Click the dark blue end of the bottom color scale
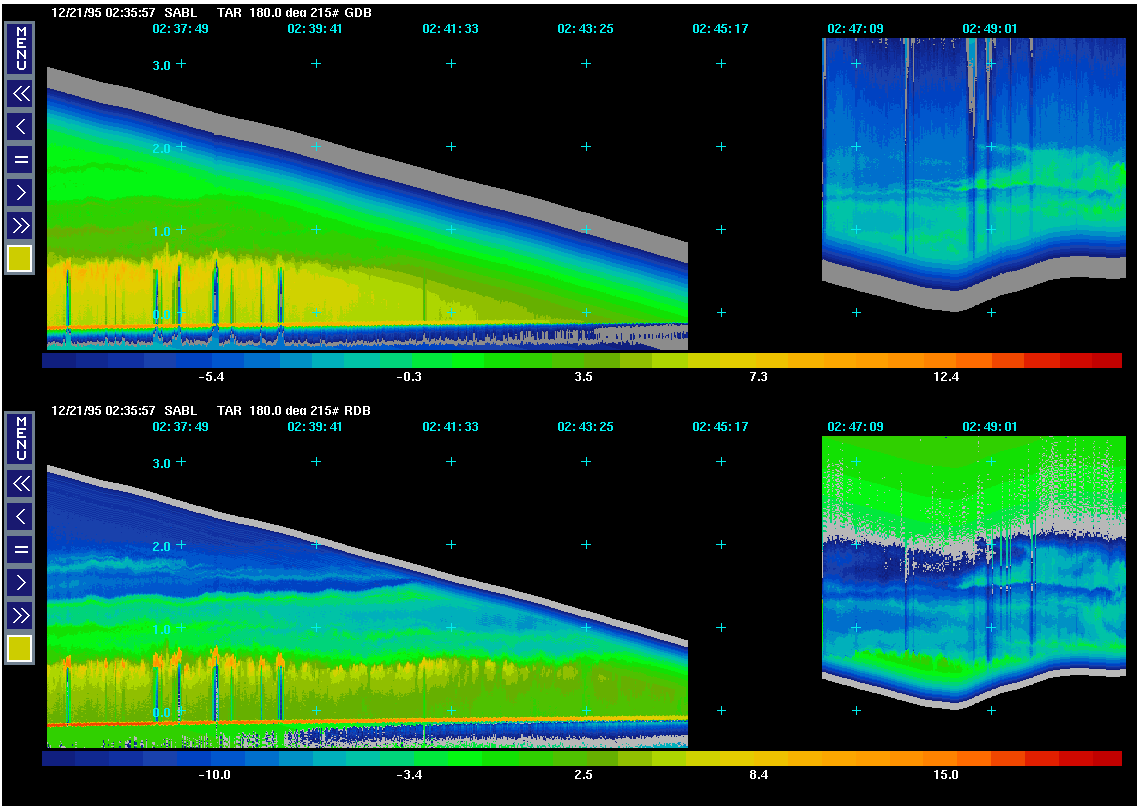Image resolution: width=1141 pixels, height=810 pixels. click(58, 759)
